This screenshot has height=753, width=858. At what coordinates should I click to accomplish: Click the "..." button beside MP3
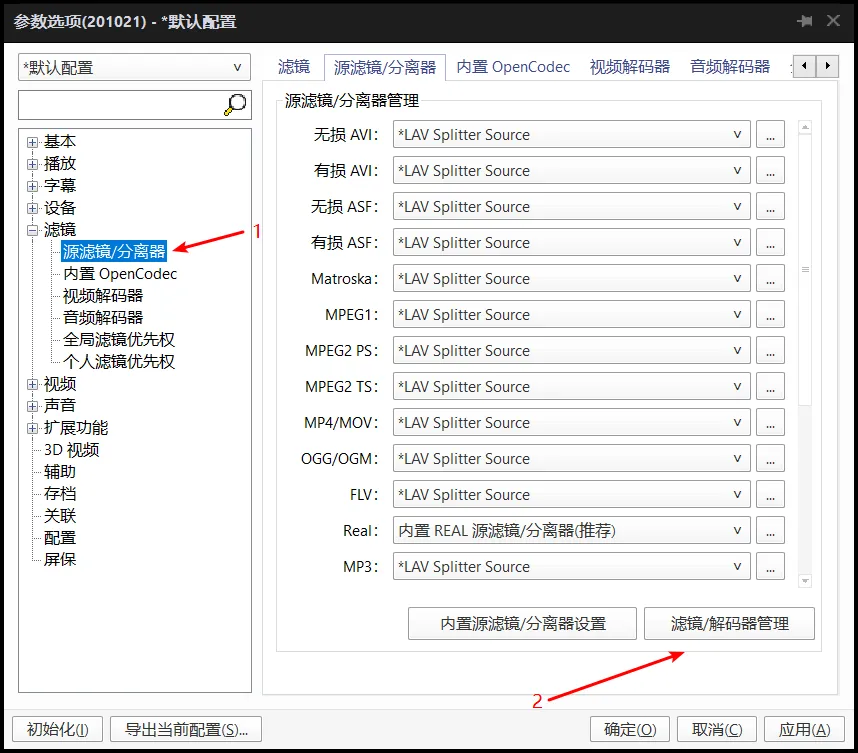[769, 566]
